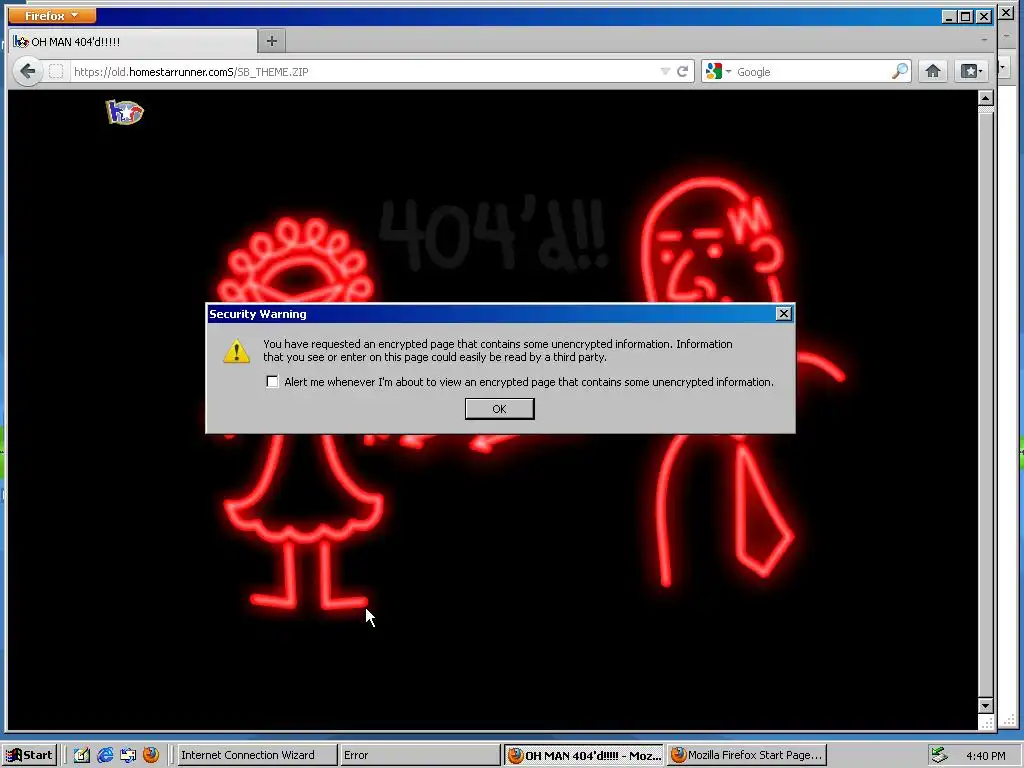The width and height of the screenshot is (1024, 768).
Task: Select the 'OH MAN 404'd' taskbar button
Action: pos(583,755)
